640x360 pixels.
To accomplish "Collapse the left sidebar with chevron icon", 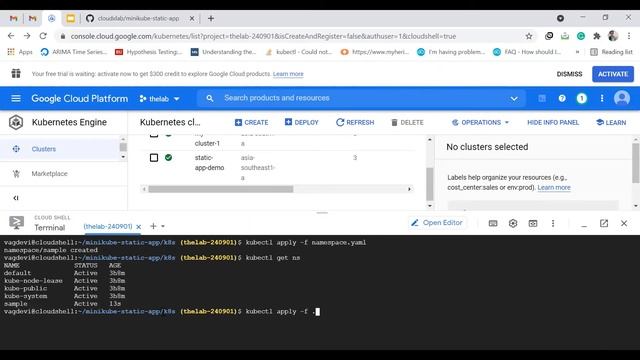I will click(16, 198).
